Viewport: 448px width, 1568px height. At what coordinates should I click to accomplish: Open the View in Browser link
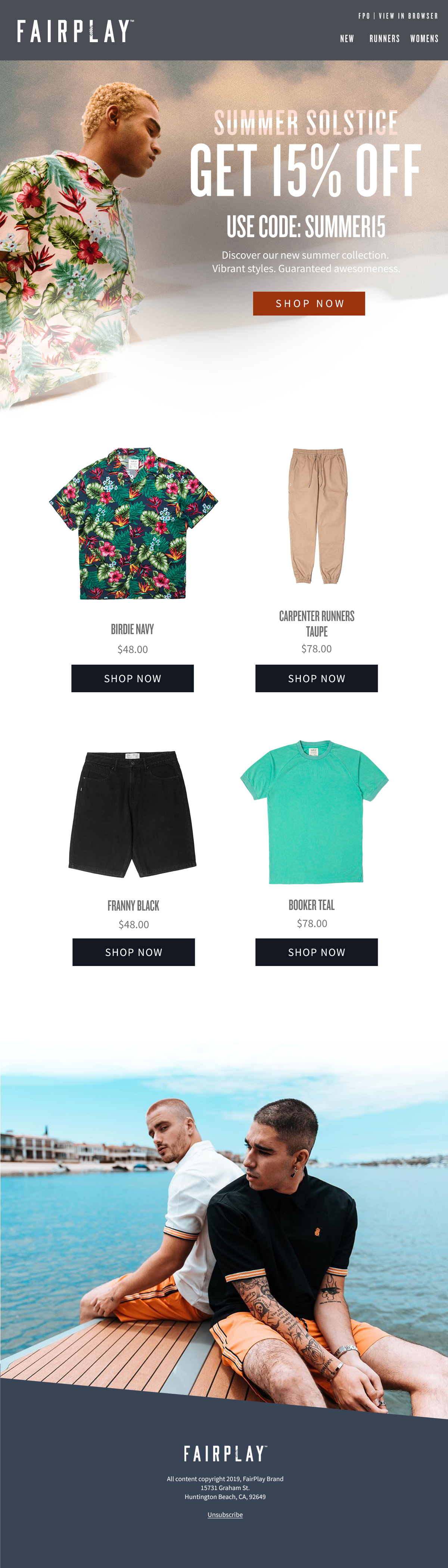point(408,16)
